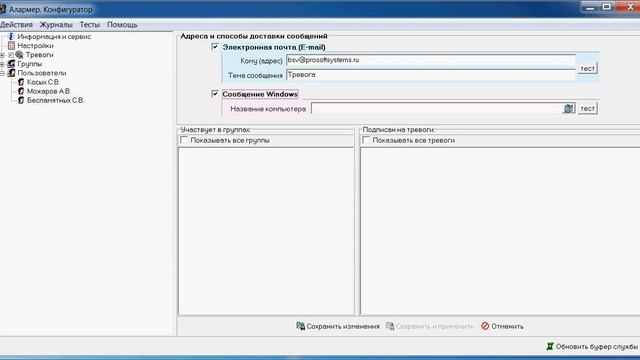Expand the Тревоги tree node
640x360 pixels.
2,55
